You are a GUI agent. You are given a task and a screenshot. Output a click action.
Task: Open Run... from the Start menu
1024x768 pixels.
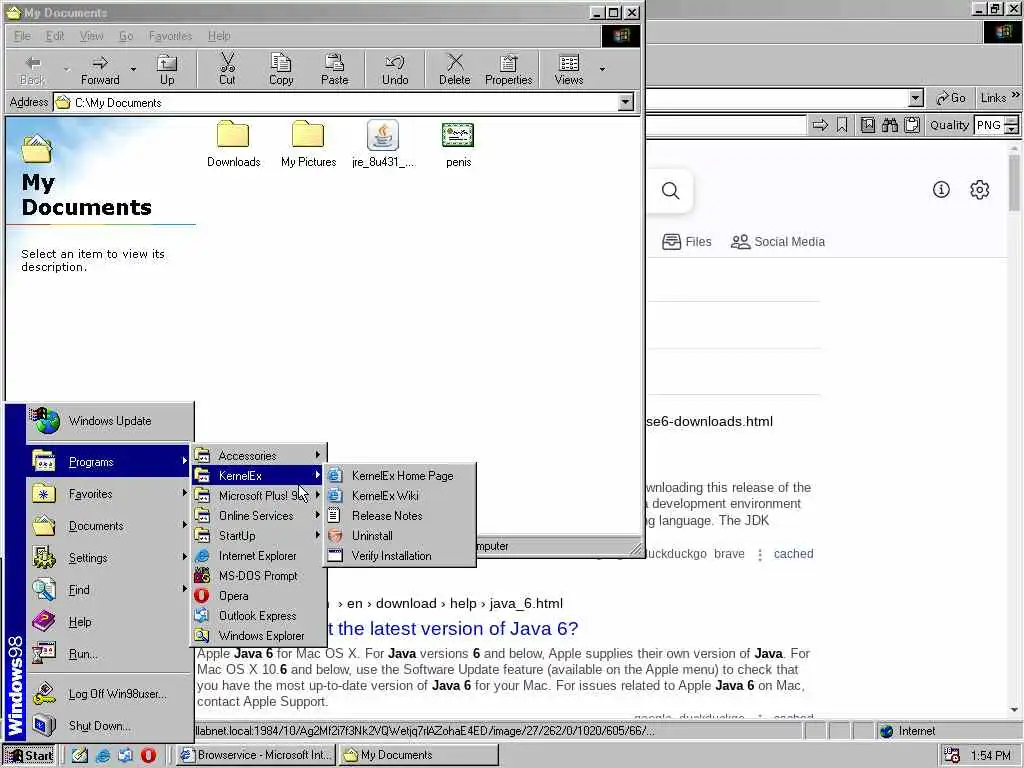pos(110,654)
